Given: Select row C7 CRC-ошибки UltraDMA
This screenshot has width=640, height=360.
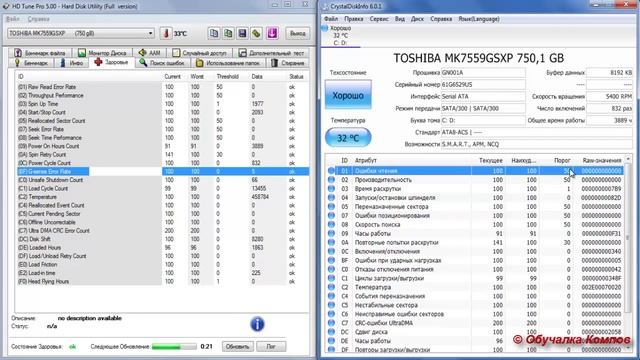Looking at the screenshot, I should [475, 323].
